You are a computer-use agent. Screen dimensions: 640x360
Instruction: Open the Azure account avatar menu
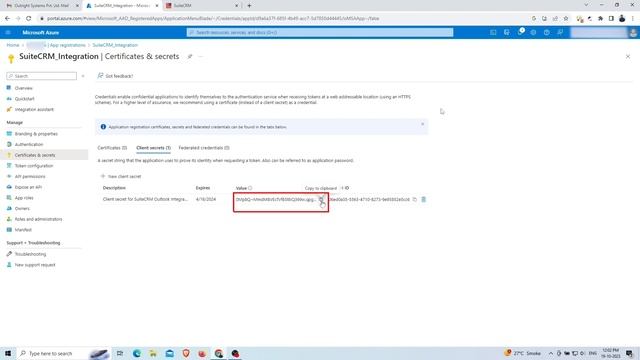click(633, 33)
